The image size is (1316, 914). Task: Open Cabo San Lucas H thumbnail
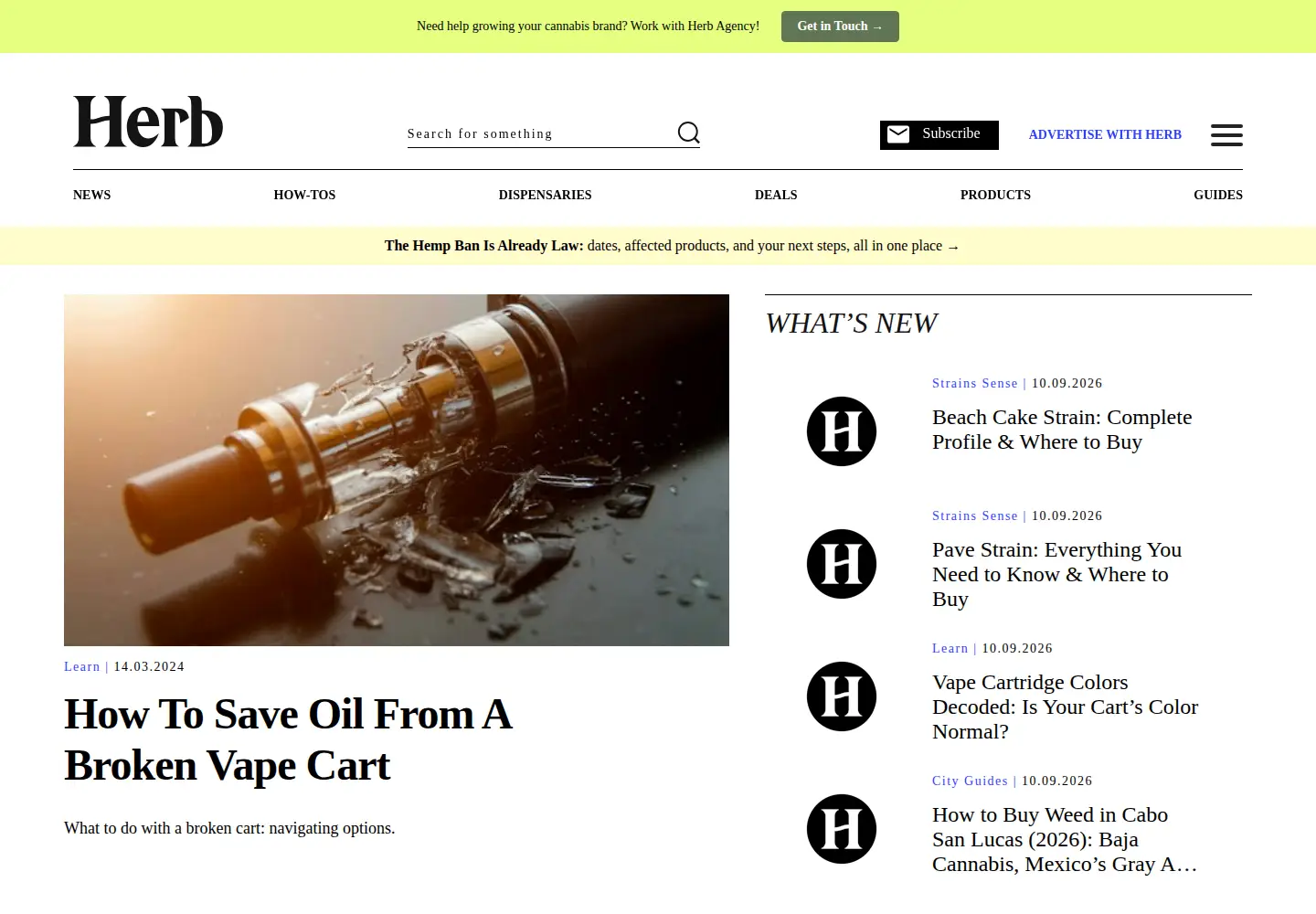tap(842, 829)
